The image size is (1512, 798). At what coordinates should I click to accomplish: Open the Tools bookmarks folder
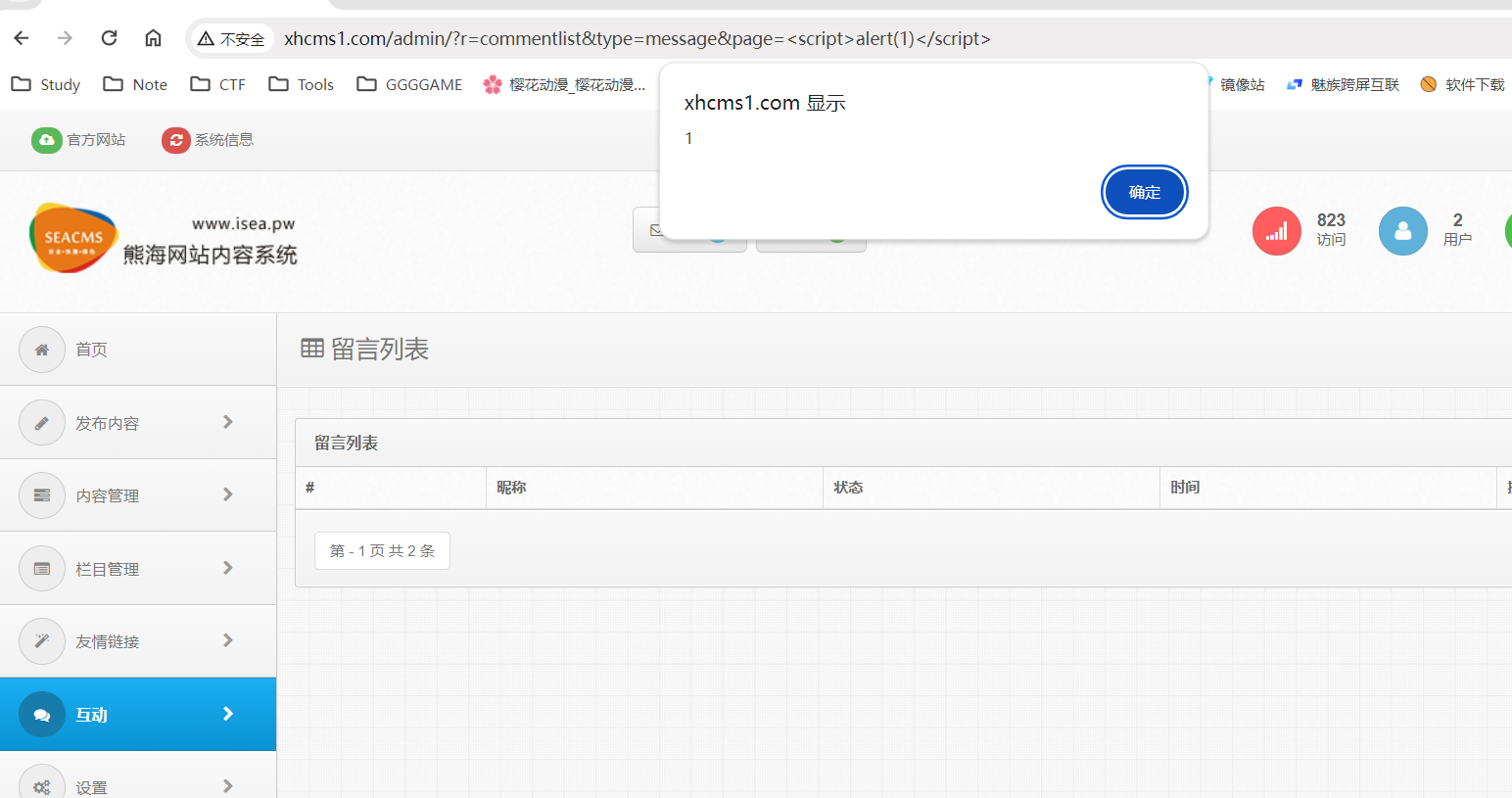[301, 84]
